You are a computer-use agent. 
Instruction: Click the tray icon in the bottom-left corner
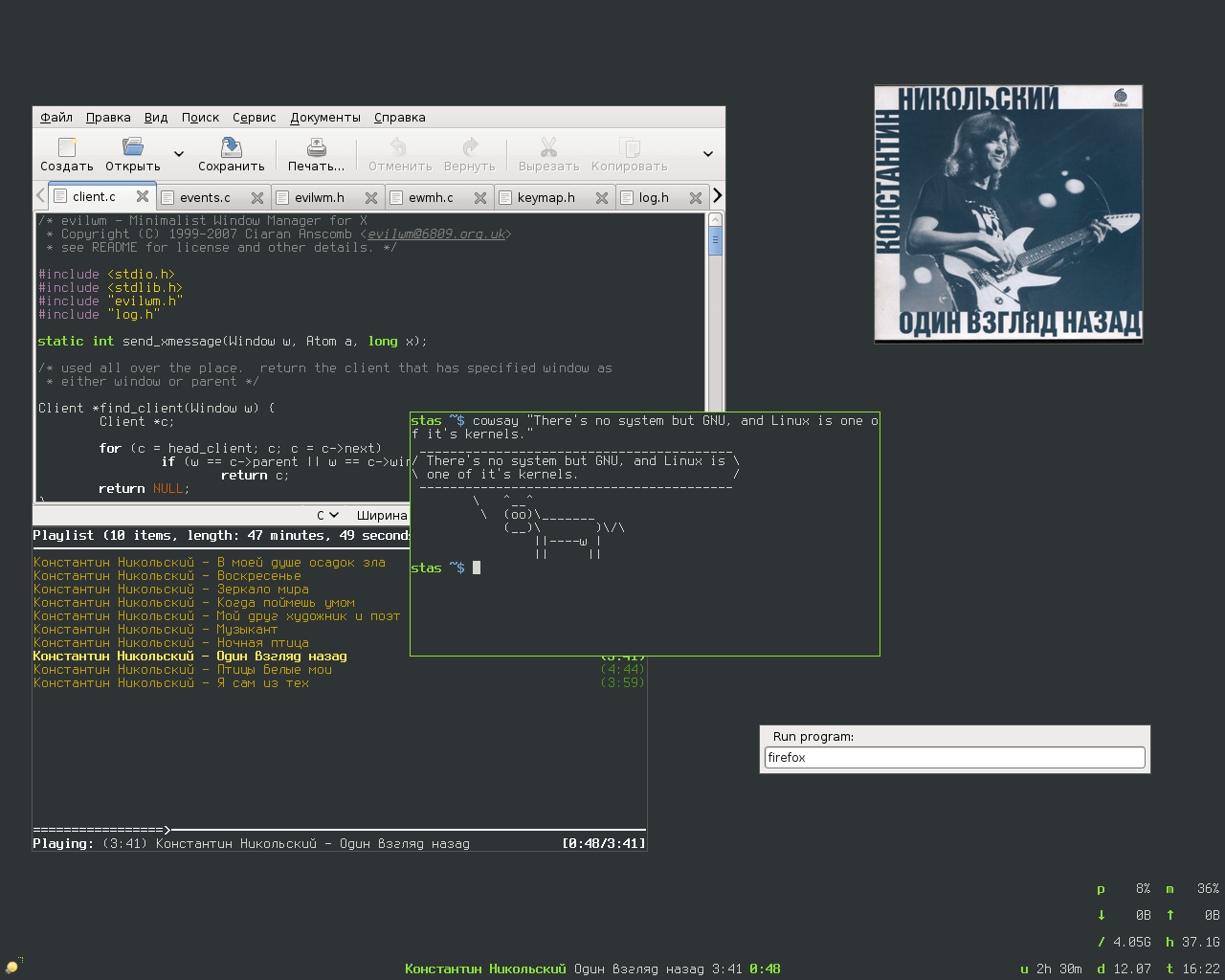coord(11,967)
